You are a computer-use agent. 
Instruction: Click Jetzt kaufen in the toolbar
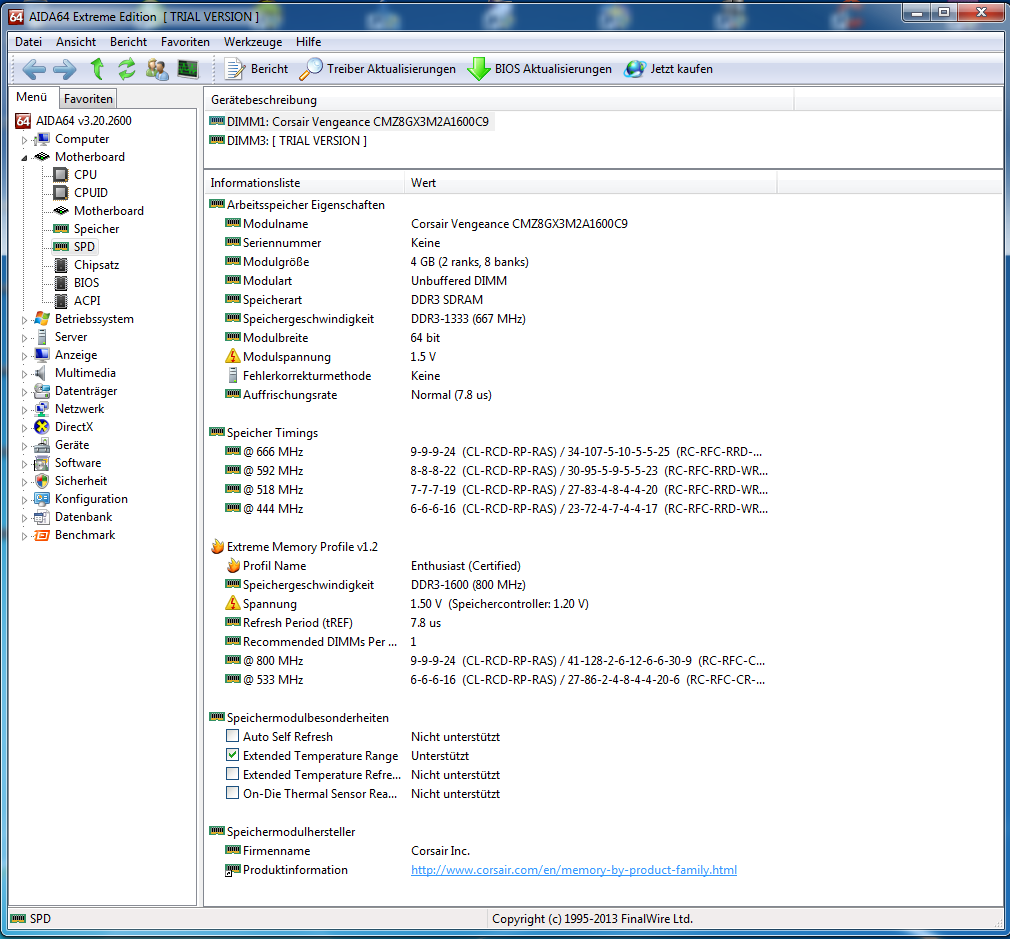669,69
